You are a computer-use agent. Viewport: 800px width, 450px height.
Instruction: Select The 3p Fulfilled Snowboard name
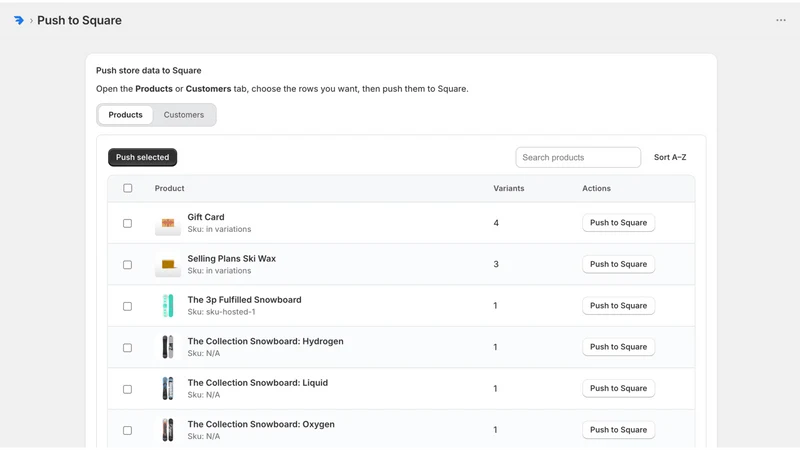[244, 299]
